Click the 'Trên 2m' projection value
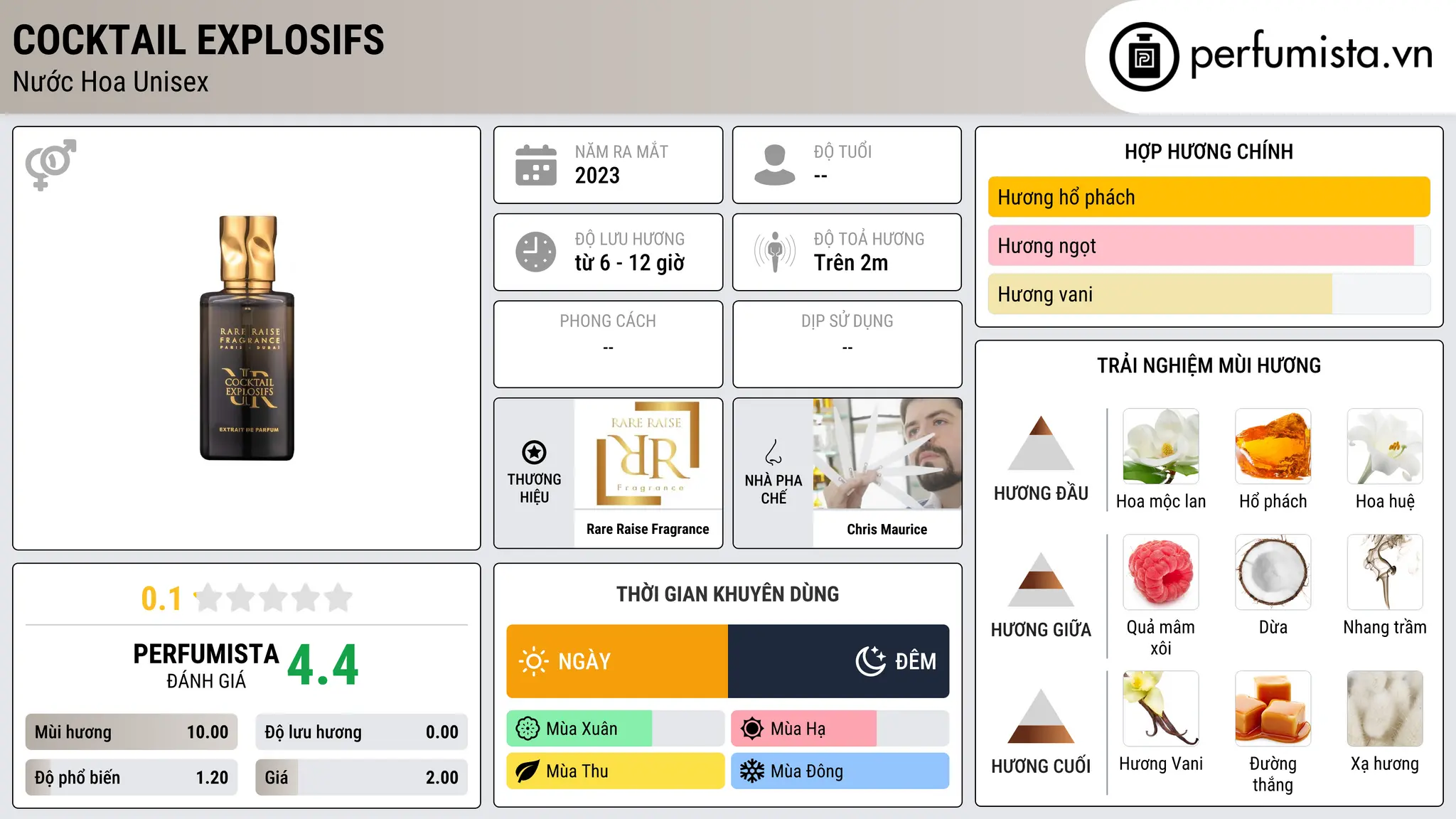1456x819 pixels. click(851, 263)
